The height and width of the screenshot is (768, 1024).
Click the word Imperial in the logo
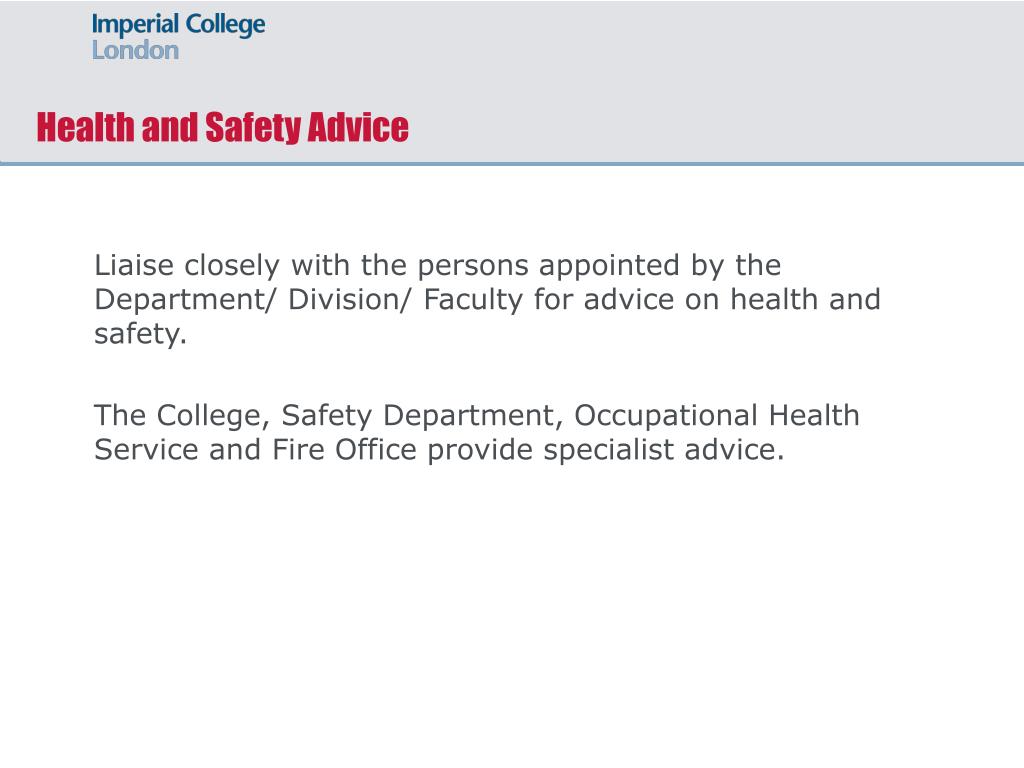[x=135, y=25]
